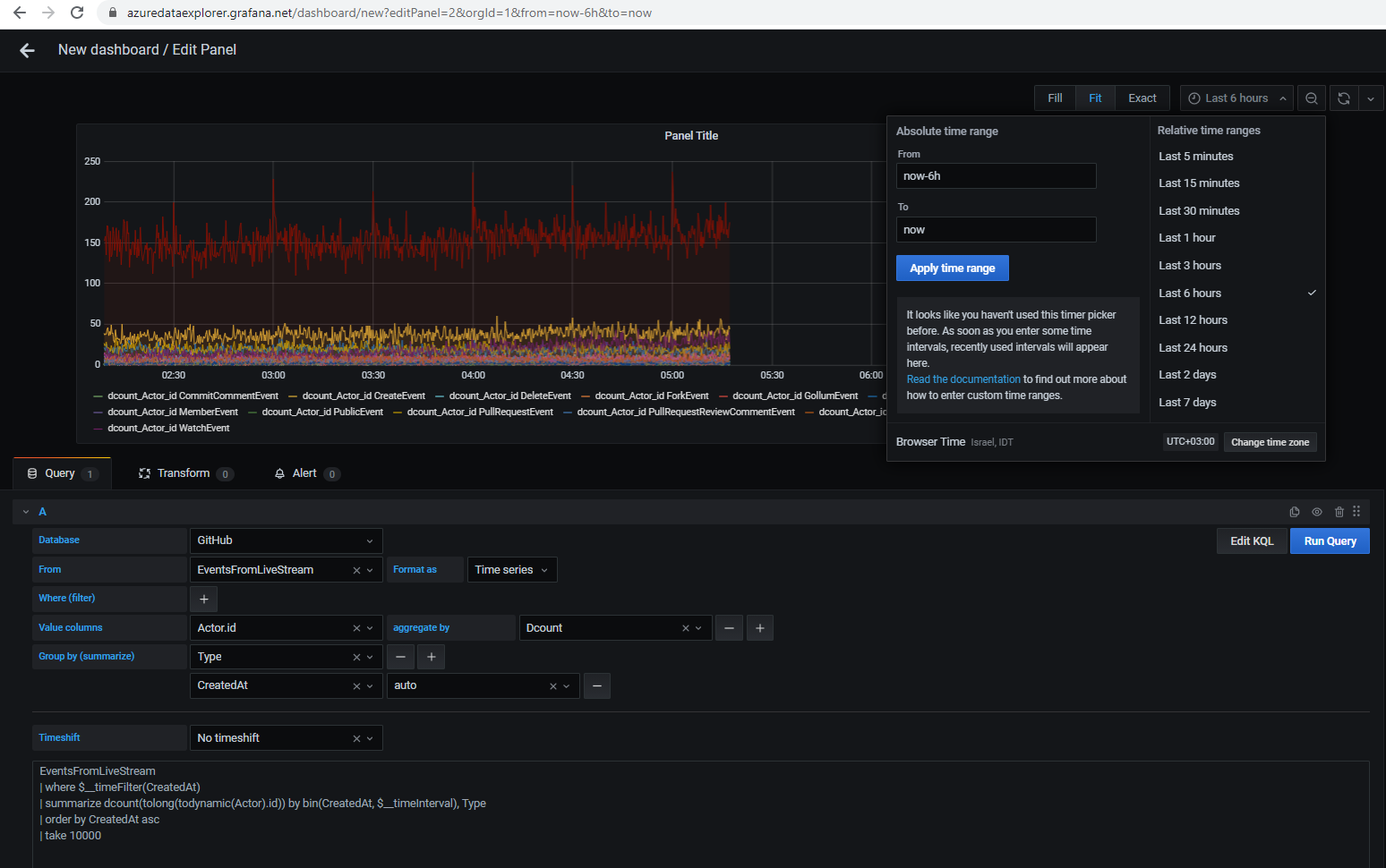This screenshot has height=868, width=1386.
Task: Click the Run Query button
Action: point(1329,540)
